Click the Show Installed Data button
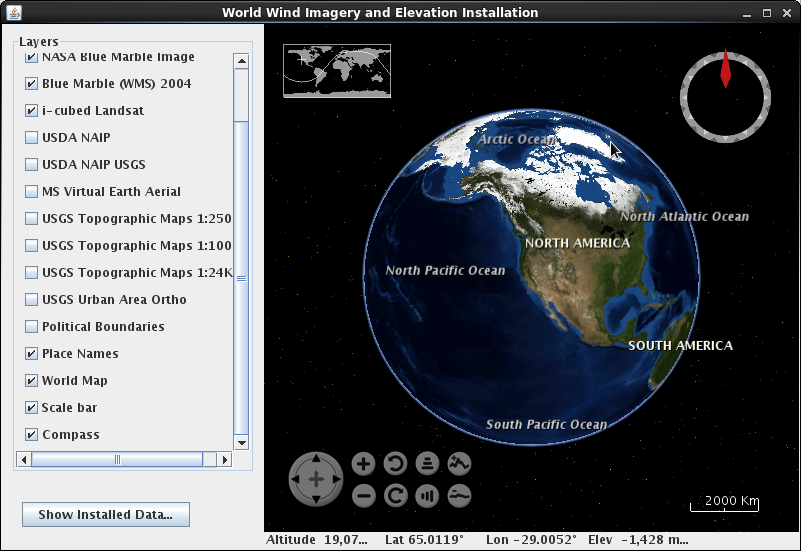The height and width of the screenshot is (551, 801). (x=106, y=515)
